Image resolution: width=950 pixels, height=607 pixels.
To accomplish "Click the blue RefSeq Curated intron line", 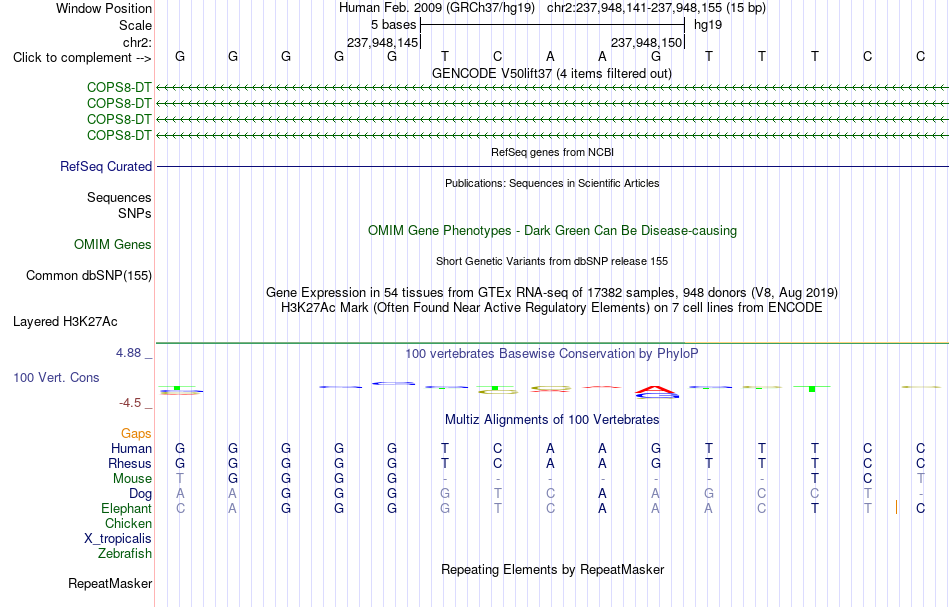I will (552, 166).
